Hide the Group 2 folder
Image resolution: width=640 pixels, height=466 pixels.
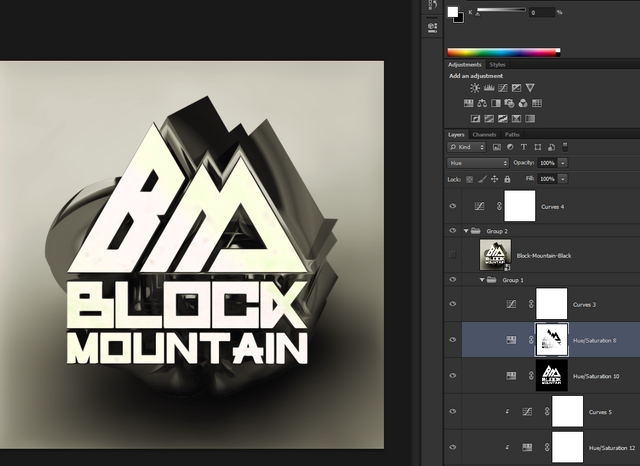coord(453,231)
